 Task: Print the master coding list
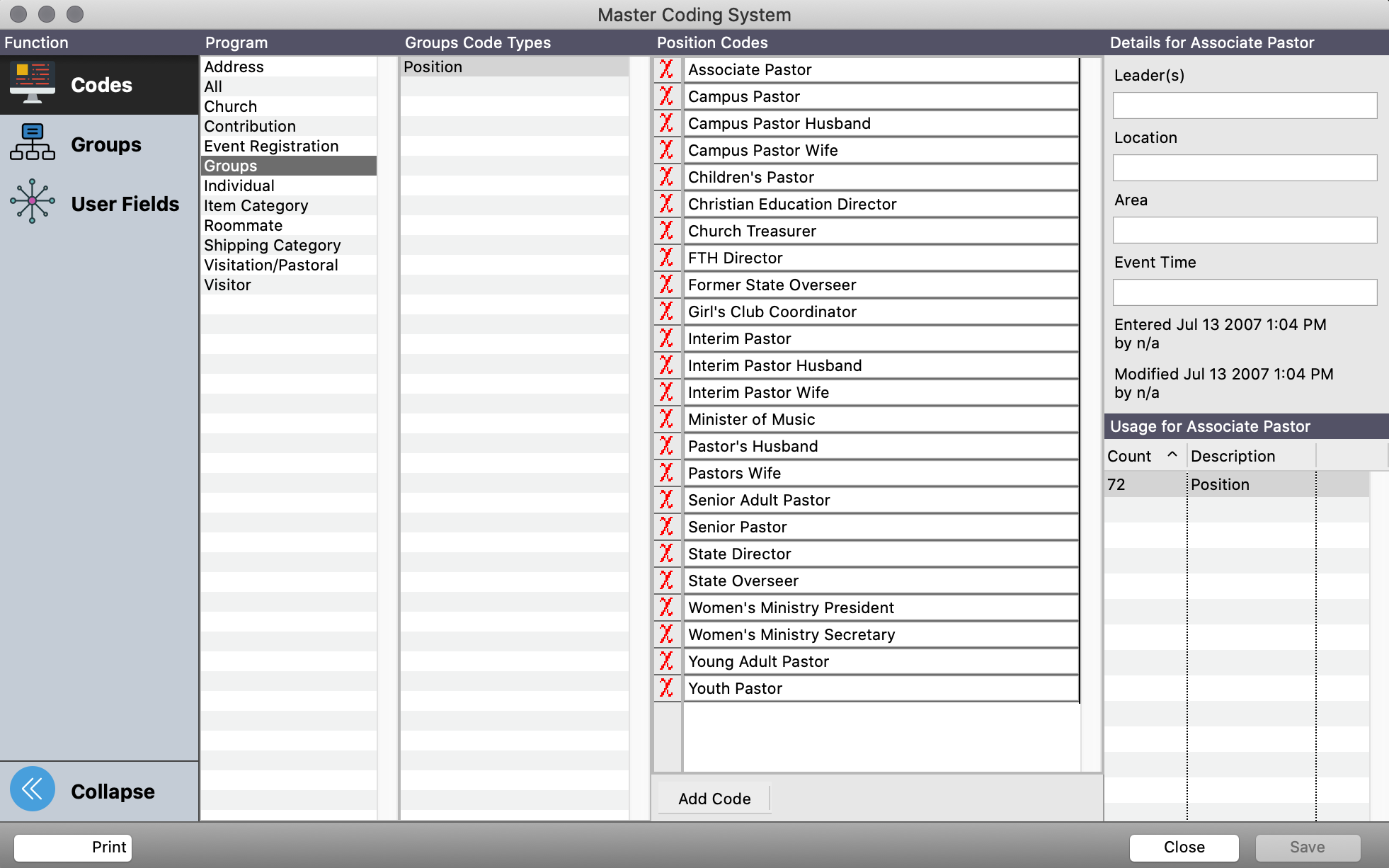coord(72,847)
